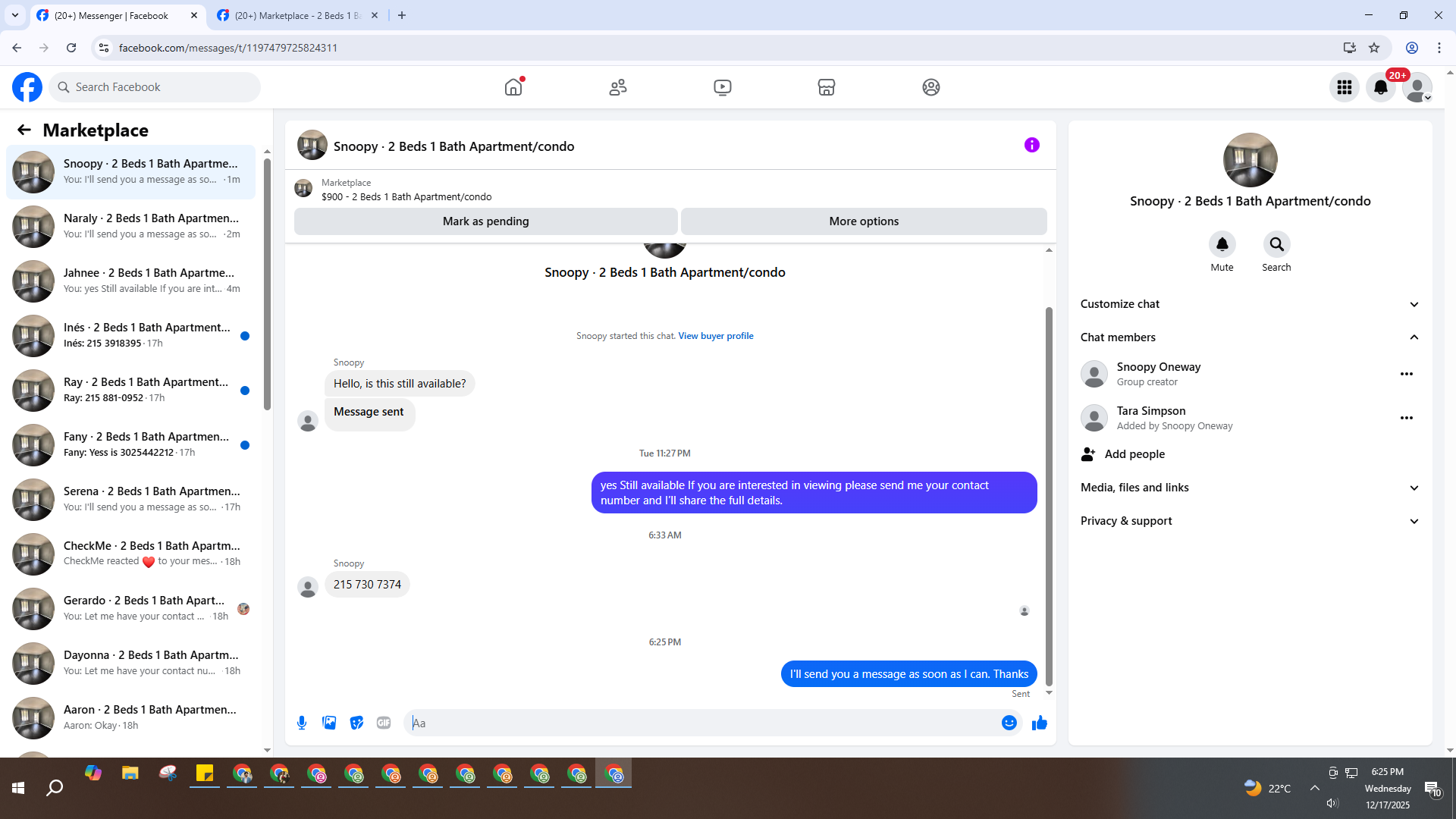Screen dimensions: 1456x819
Task: Mute this conversation with the bell icon
Action: pos(1222,245)
